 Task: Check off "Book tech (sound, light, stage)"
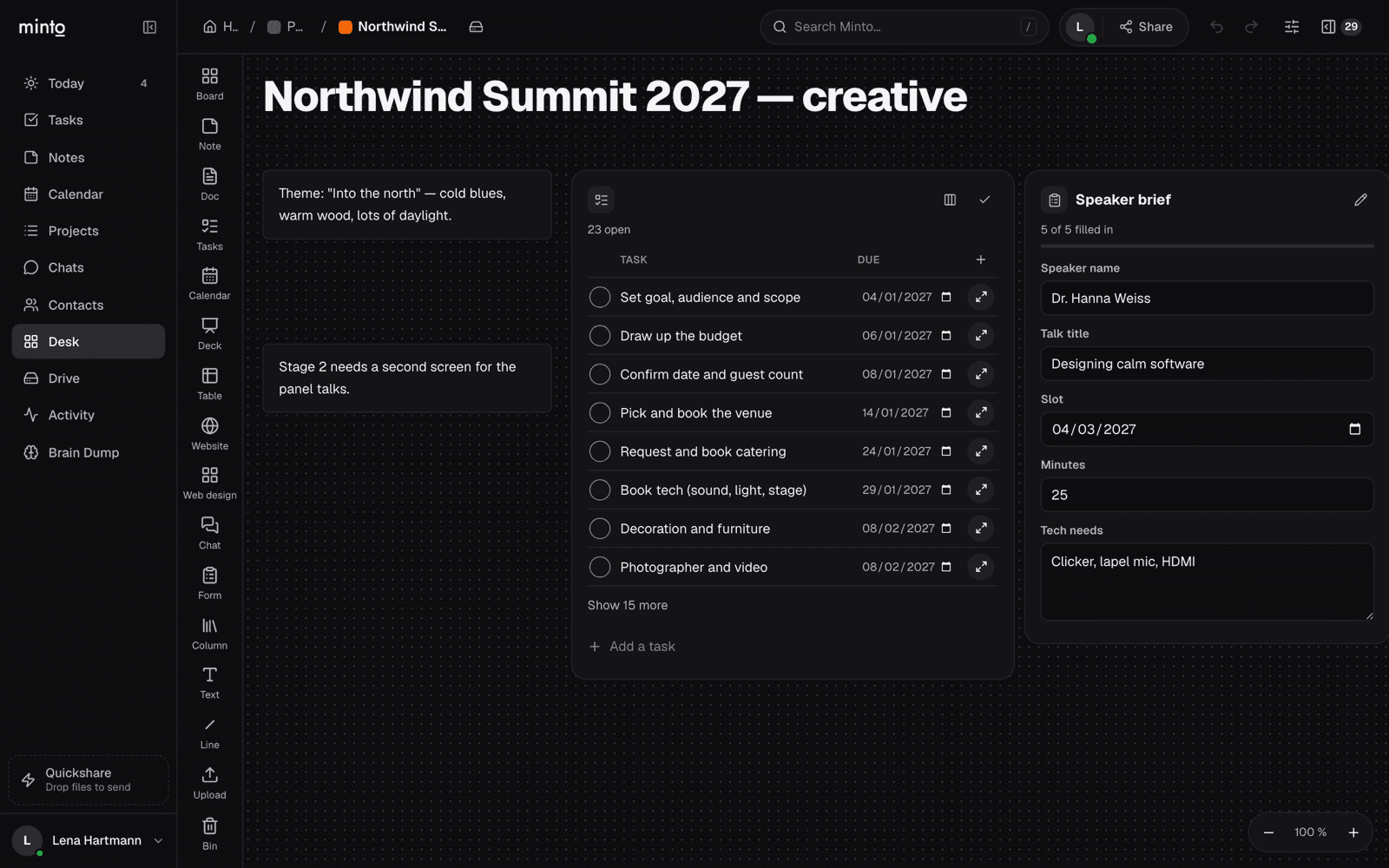(x=600, y=490)
